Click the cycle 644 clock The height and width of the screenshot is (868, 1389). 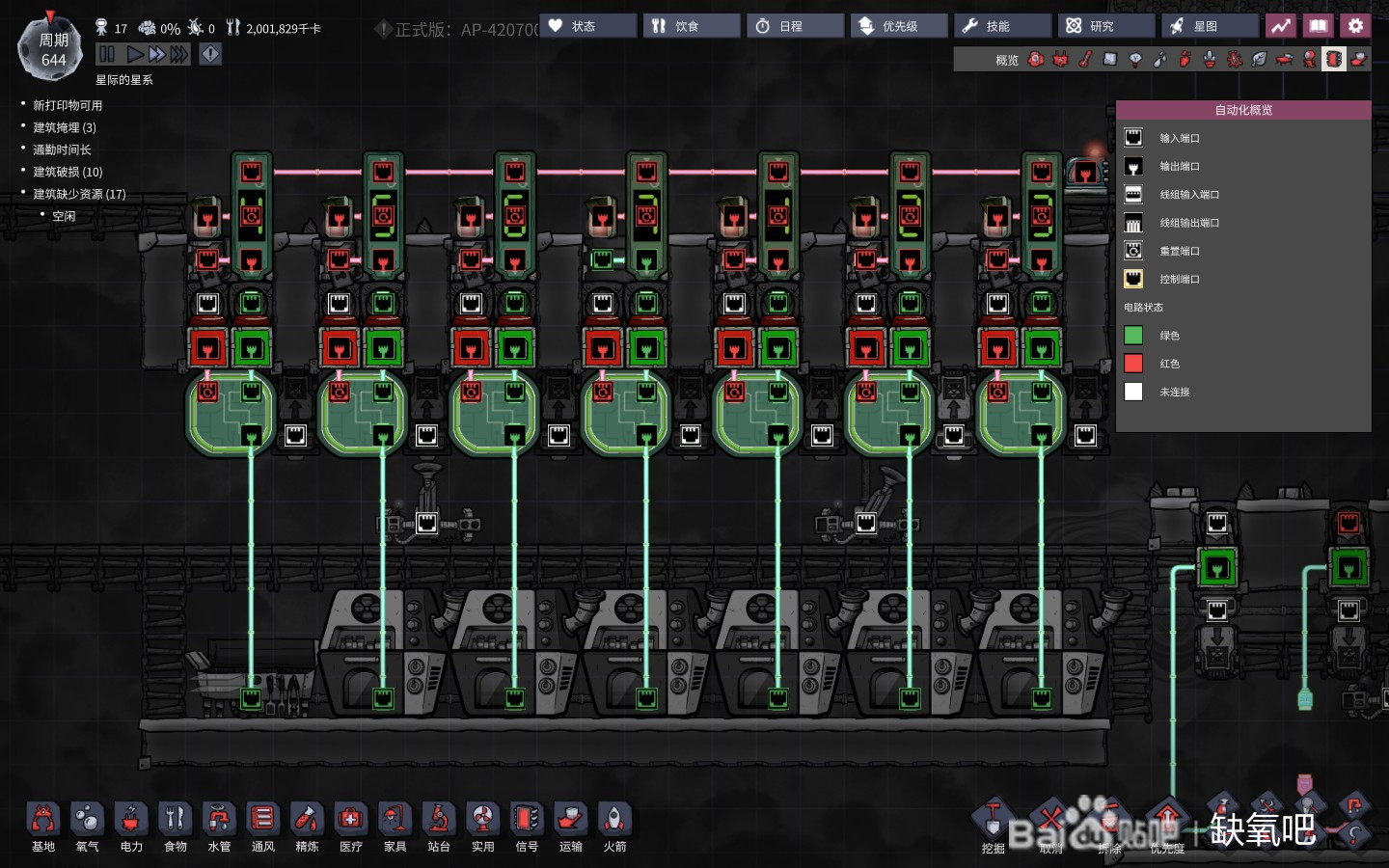tap(52, 49)
